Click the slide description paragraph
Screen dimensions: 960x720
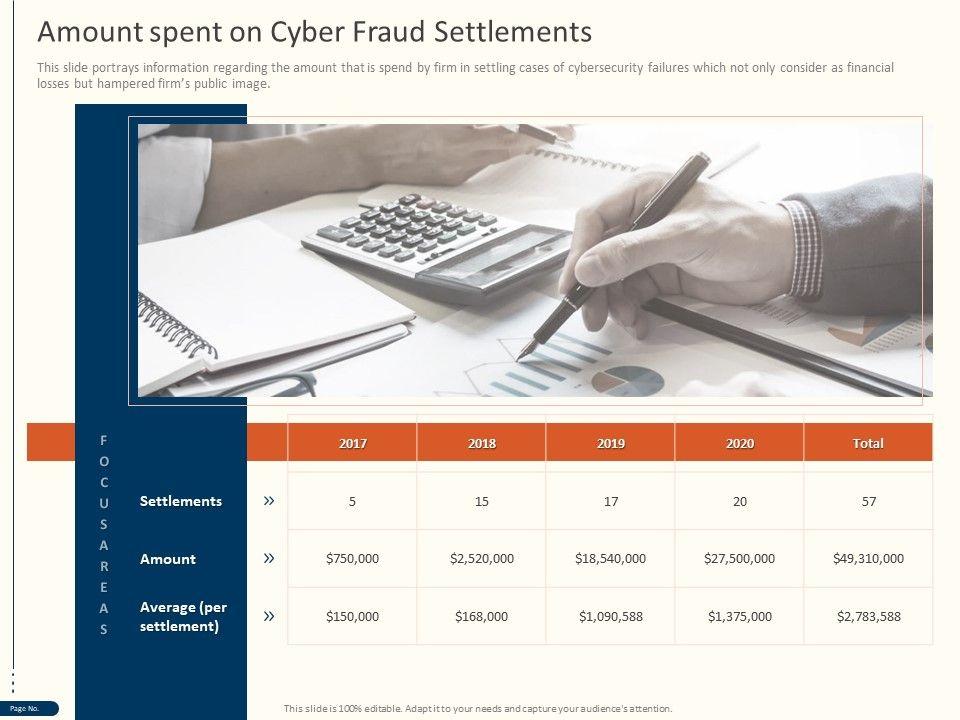pyautogui.click(x=465, y=76)
